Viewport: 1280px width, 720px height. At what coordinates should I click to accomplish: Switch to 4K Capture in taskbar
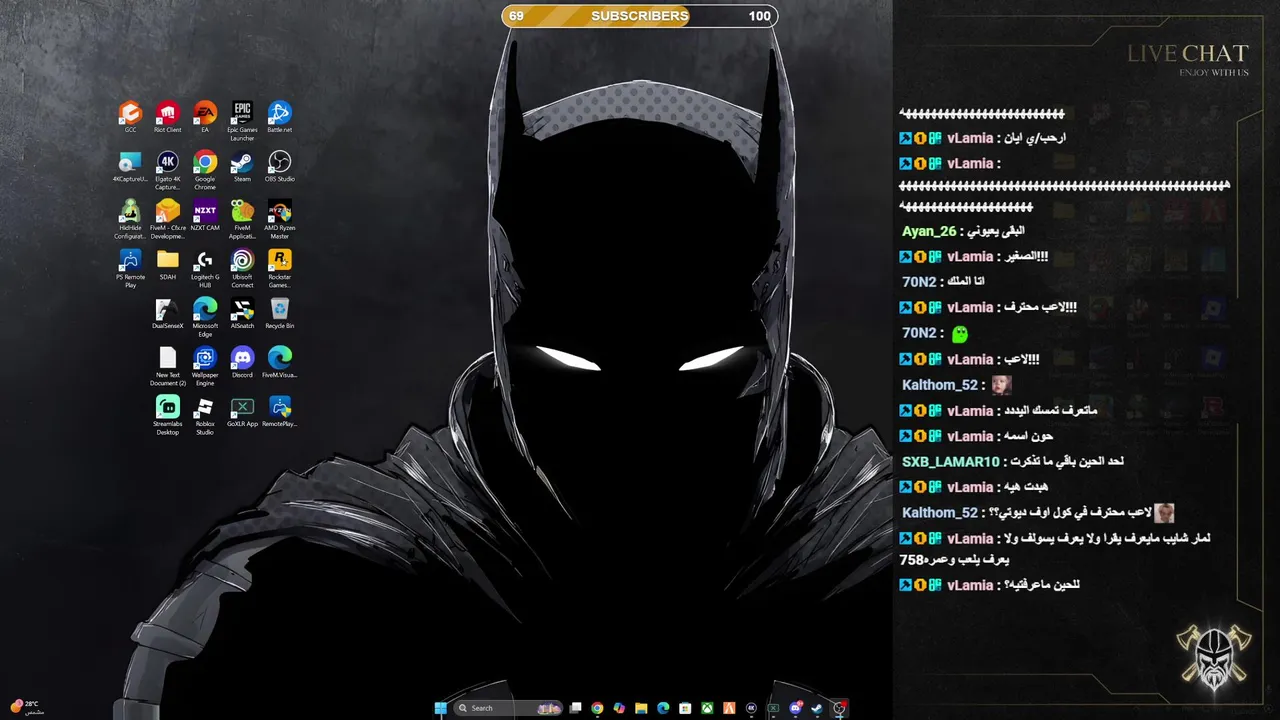pyautogui.click(x=751, y=708)
